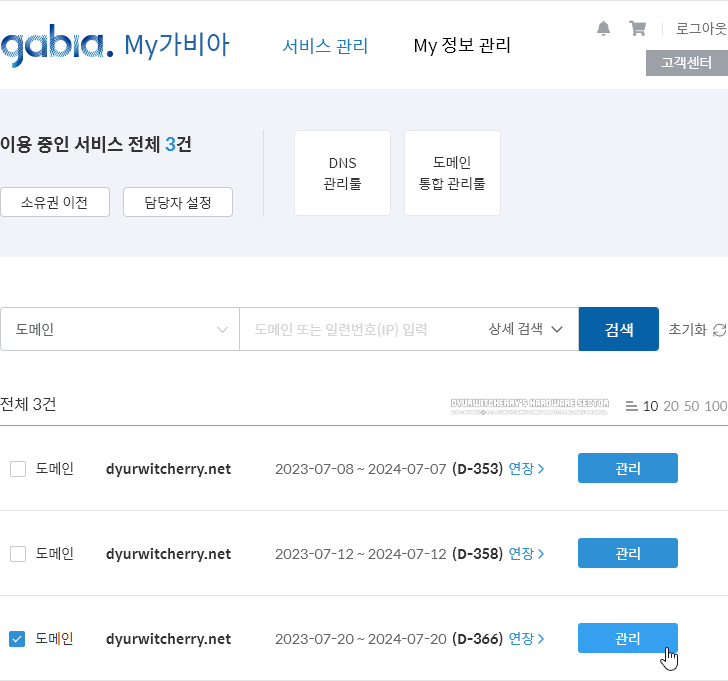Open the notification bell icon

click(603, 28)
